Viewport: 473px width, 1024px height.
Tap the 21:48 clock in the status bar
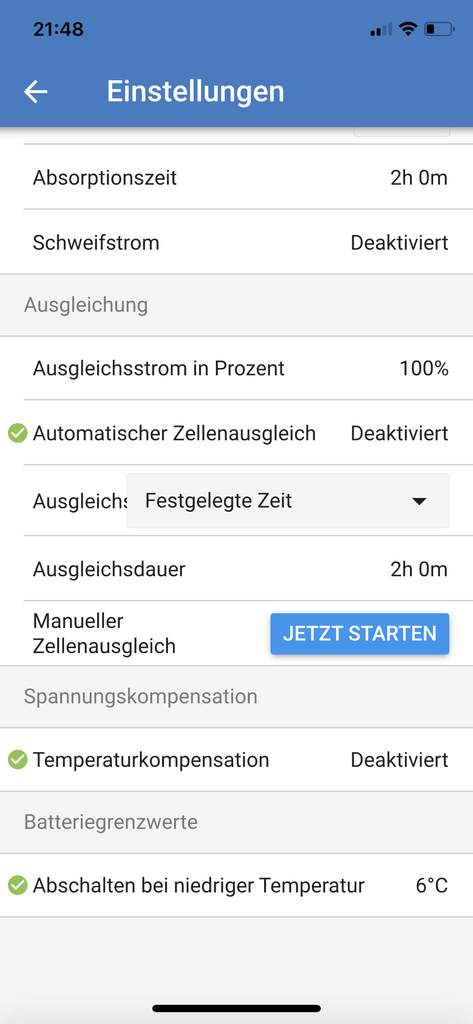coord(58,29)
